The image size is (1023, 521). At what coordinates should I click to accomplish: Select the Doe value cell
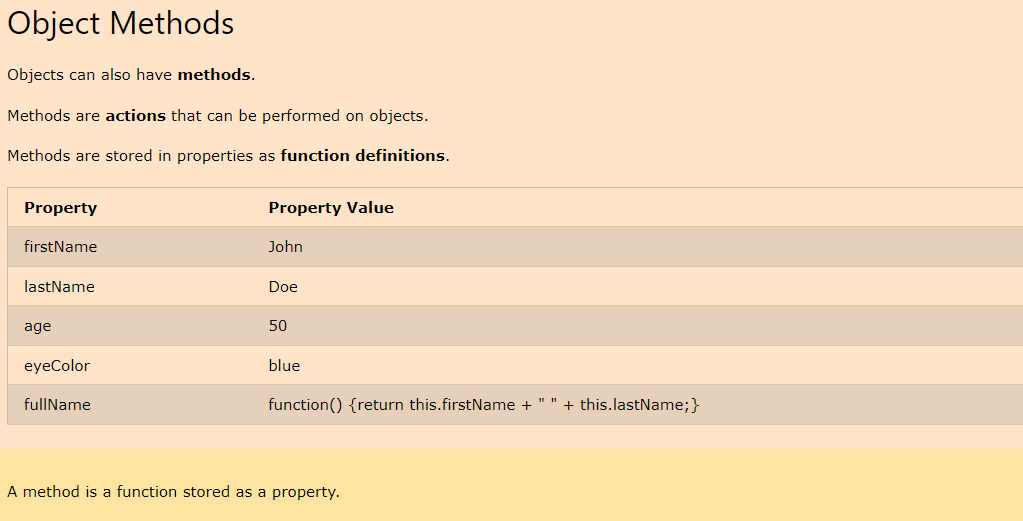tap(283, 287)
